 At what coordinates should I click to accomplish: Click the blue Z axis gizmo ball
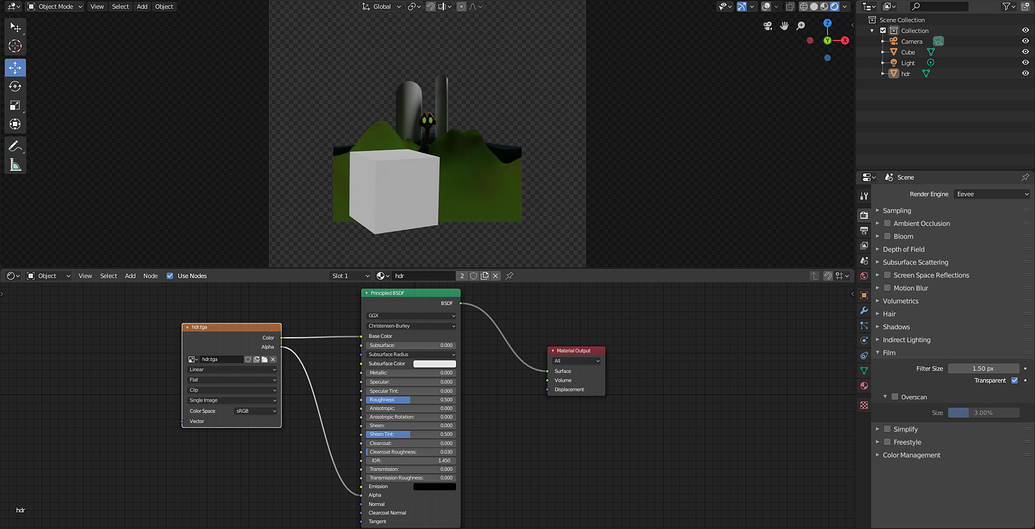point(827,23)
